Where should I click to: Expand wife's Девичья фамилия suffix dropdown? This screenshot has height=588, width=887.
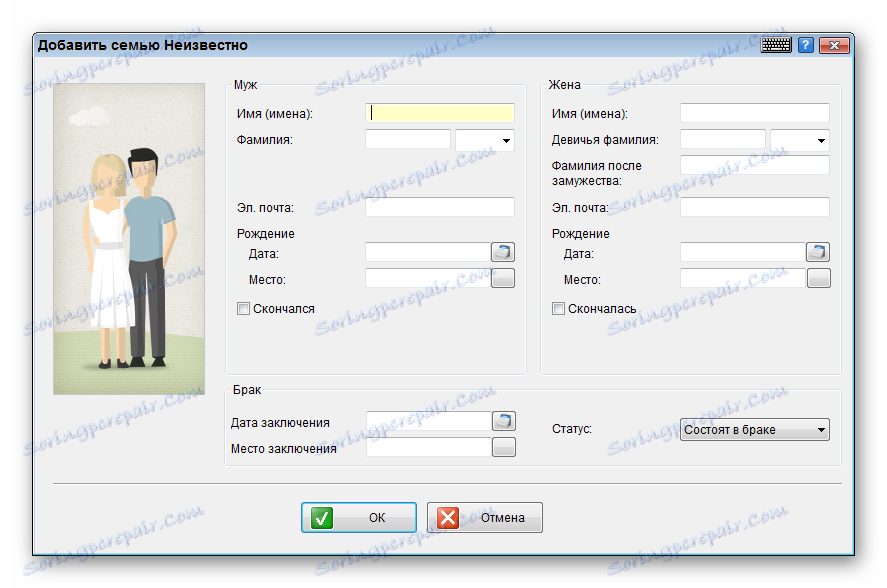800,140
